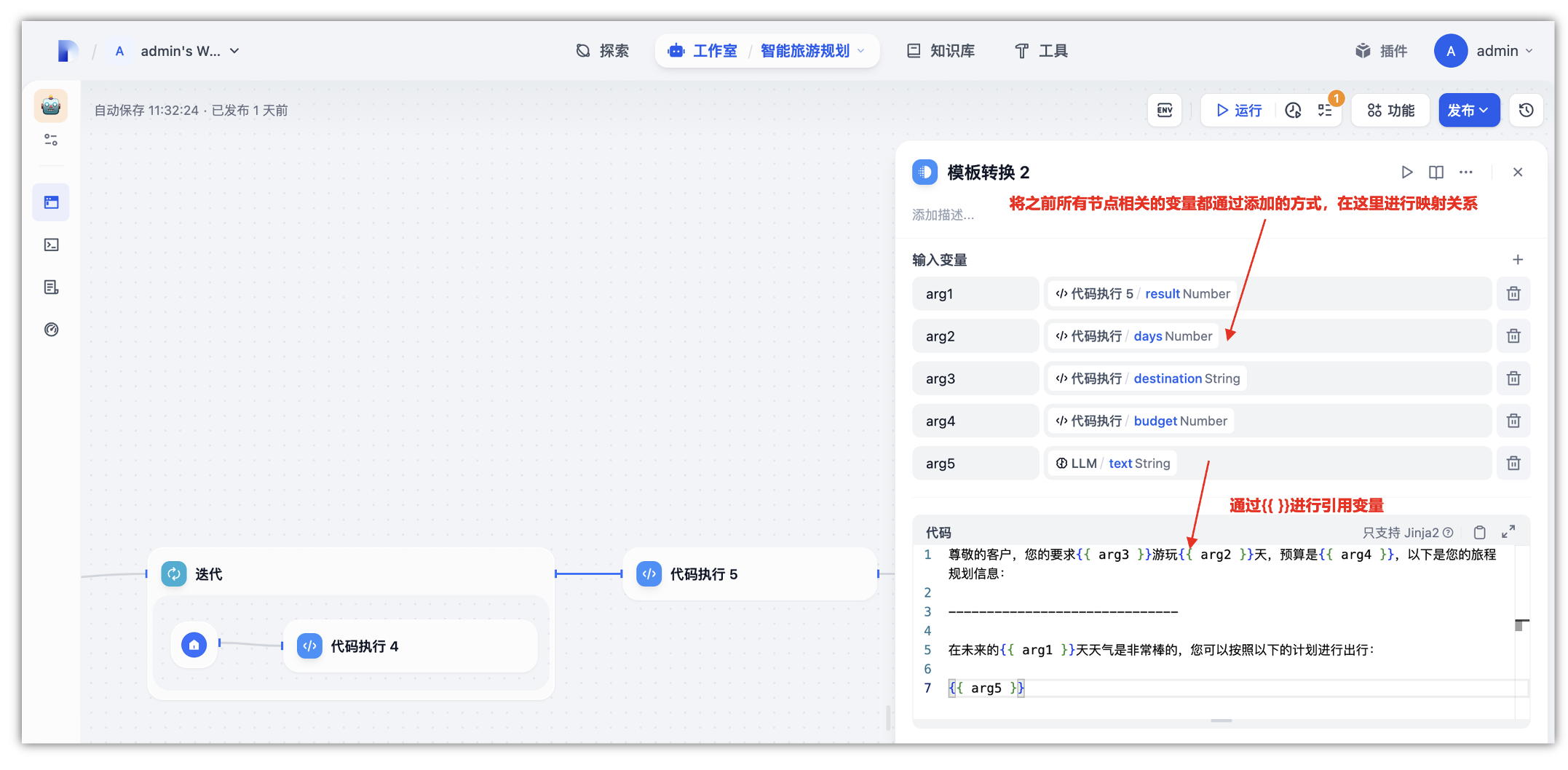Expand the 发布 publish dropdown
Viewport: 1568px width, 770px height.
[1469, 111]
